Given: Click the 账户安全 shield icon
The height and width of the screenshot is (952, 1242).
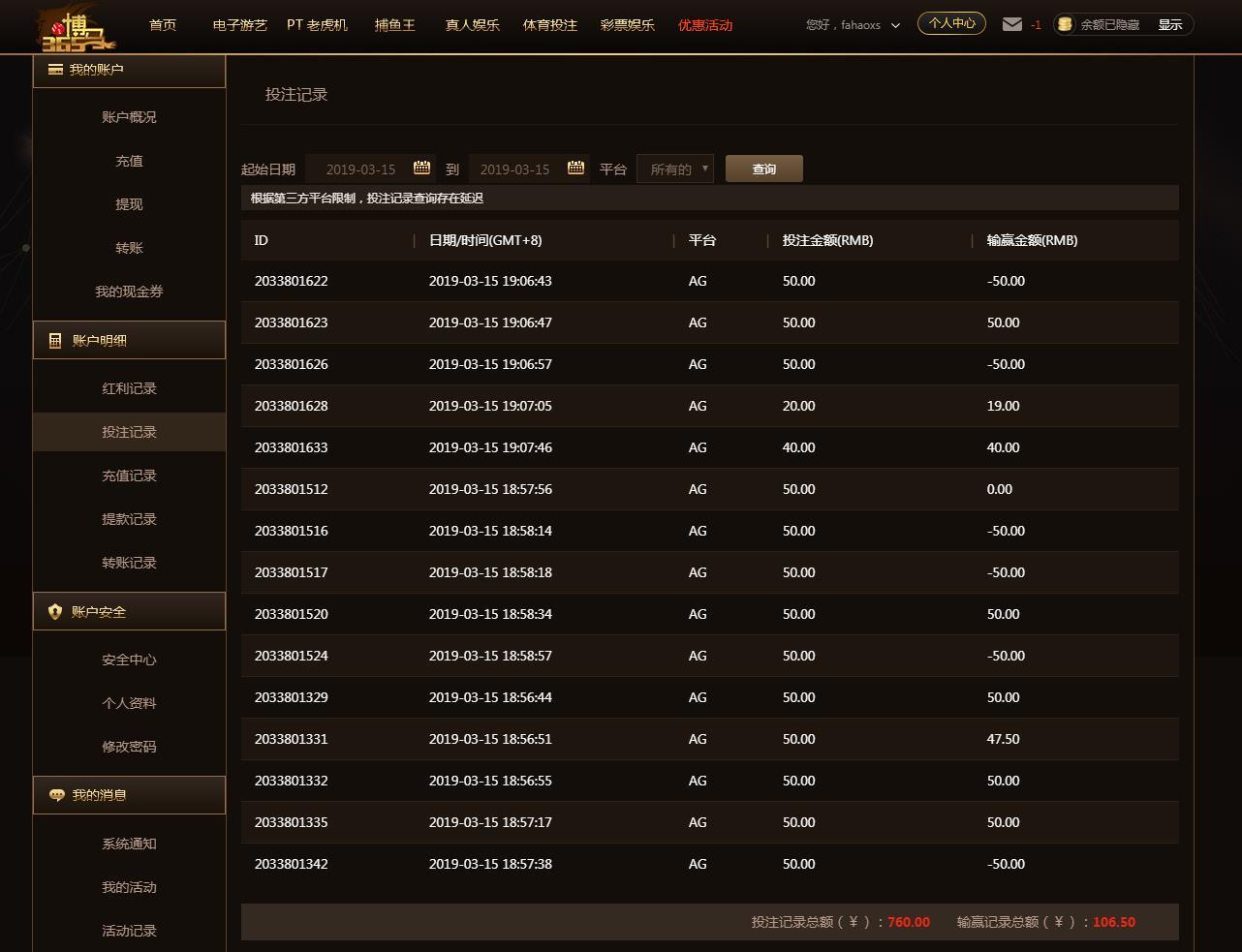Looking at the screenshot, I should [x=55, y=612].
